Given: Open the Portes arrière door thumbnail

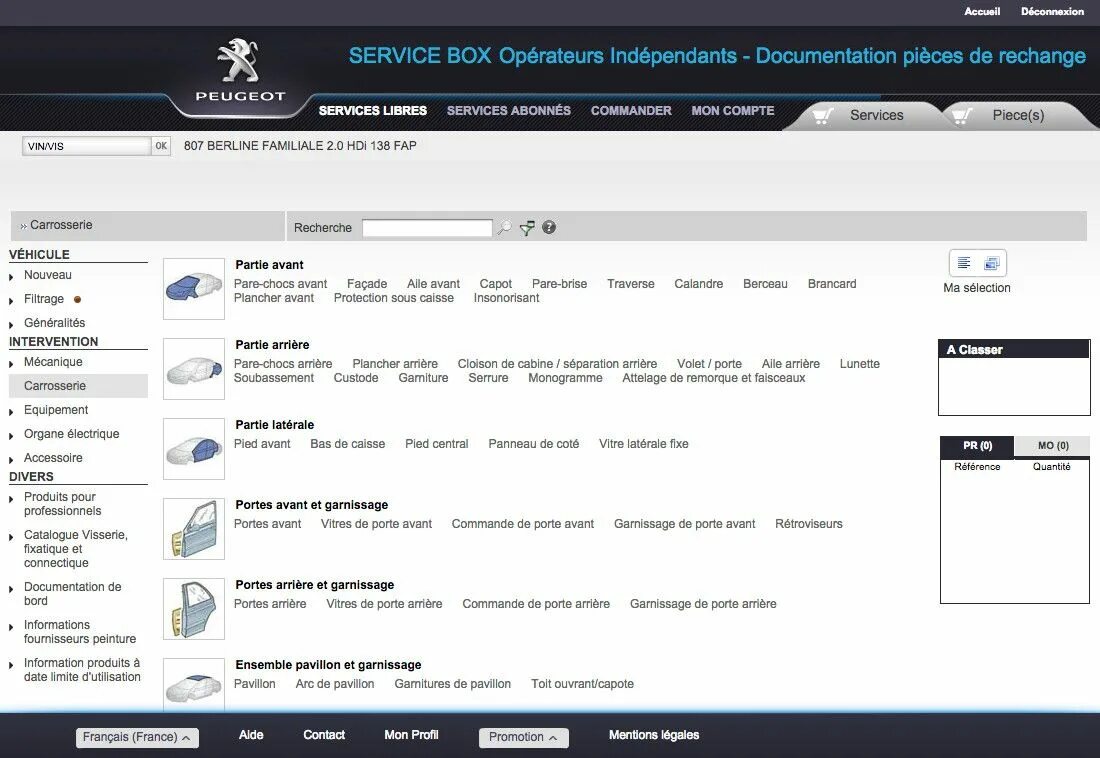Looking at the screenshot, I should tap(194, 609).
